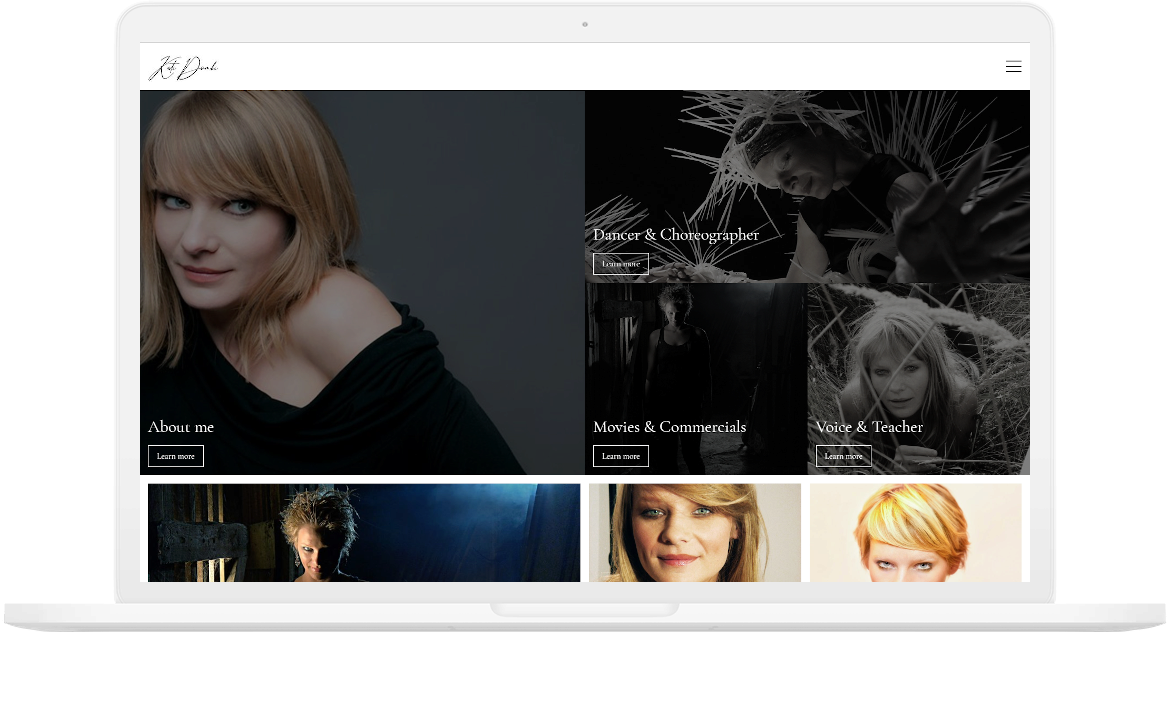Click Learn more under Movies & Commercials
This screenshot has height=726, width=1170.
[x=620, y=455]
